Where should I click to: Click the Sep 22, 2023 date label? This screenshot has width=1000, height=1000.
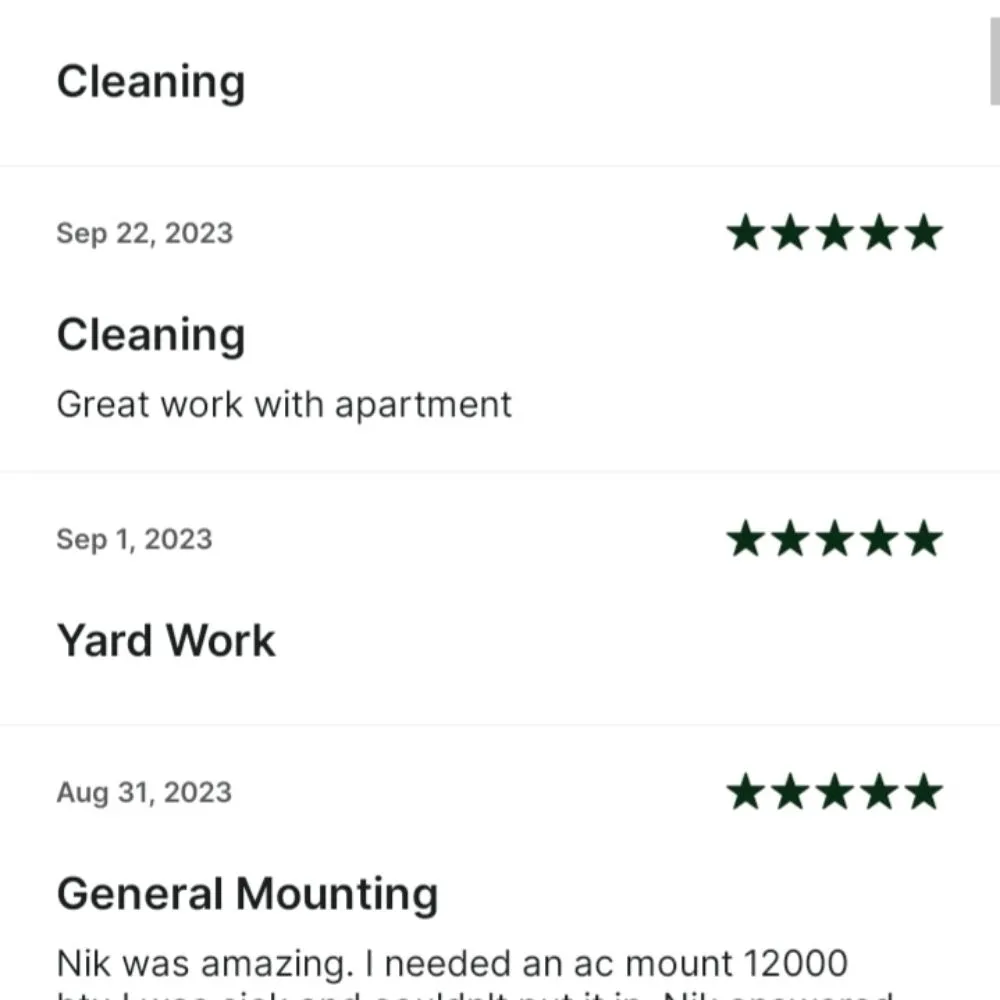click(144, 233)
